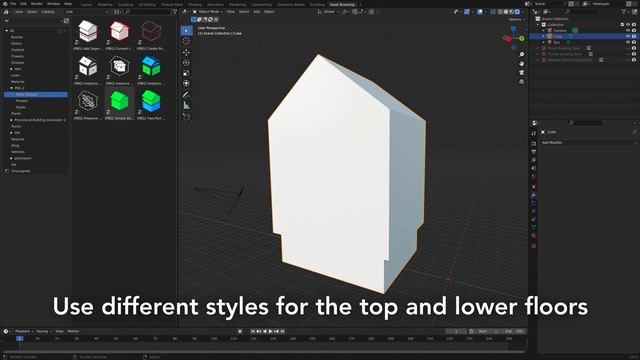Open the Output properties tab icon
The height and width of the screenshot is (360, 640).
click(533, 152)
